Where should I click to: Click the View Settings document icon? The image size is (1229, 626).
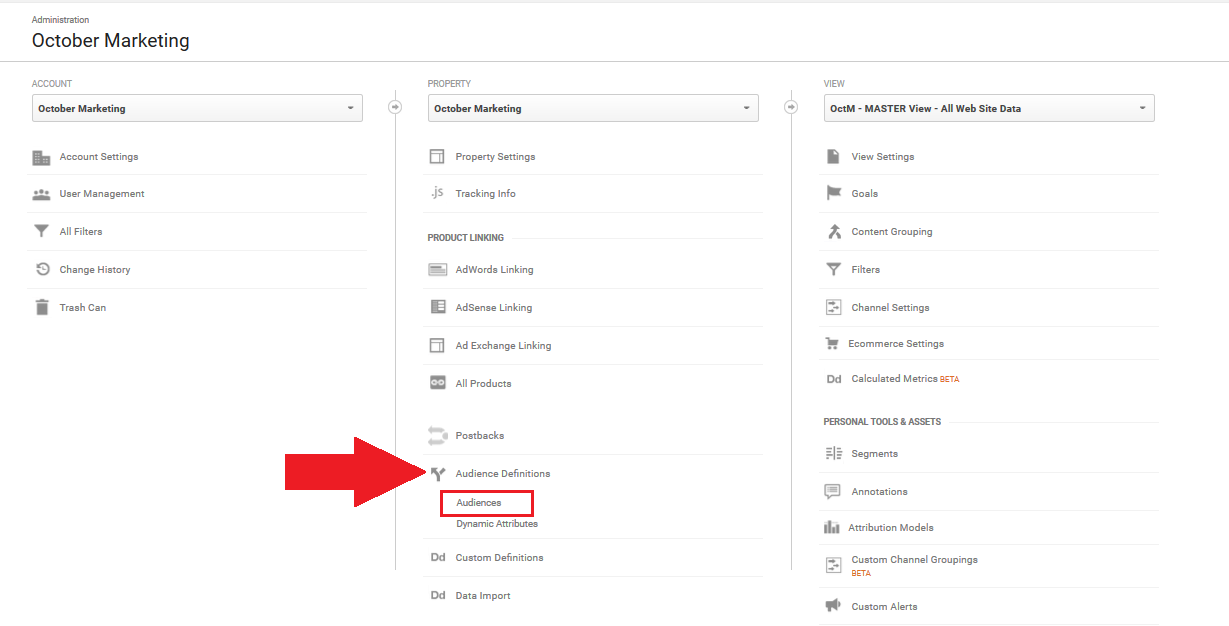833,157
